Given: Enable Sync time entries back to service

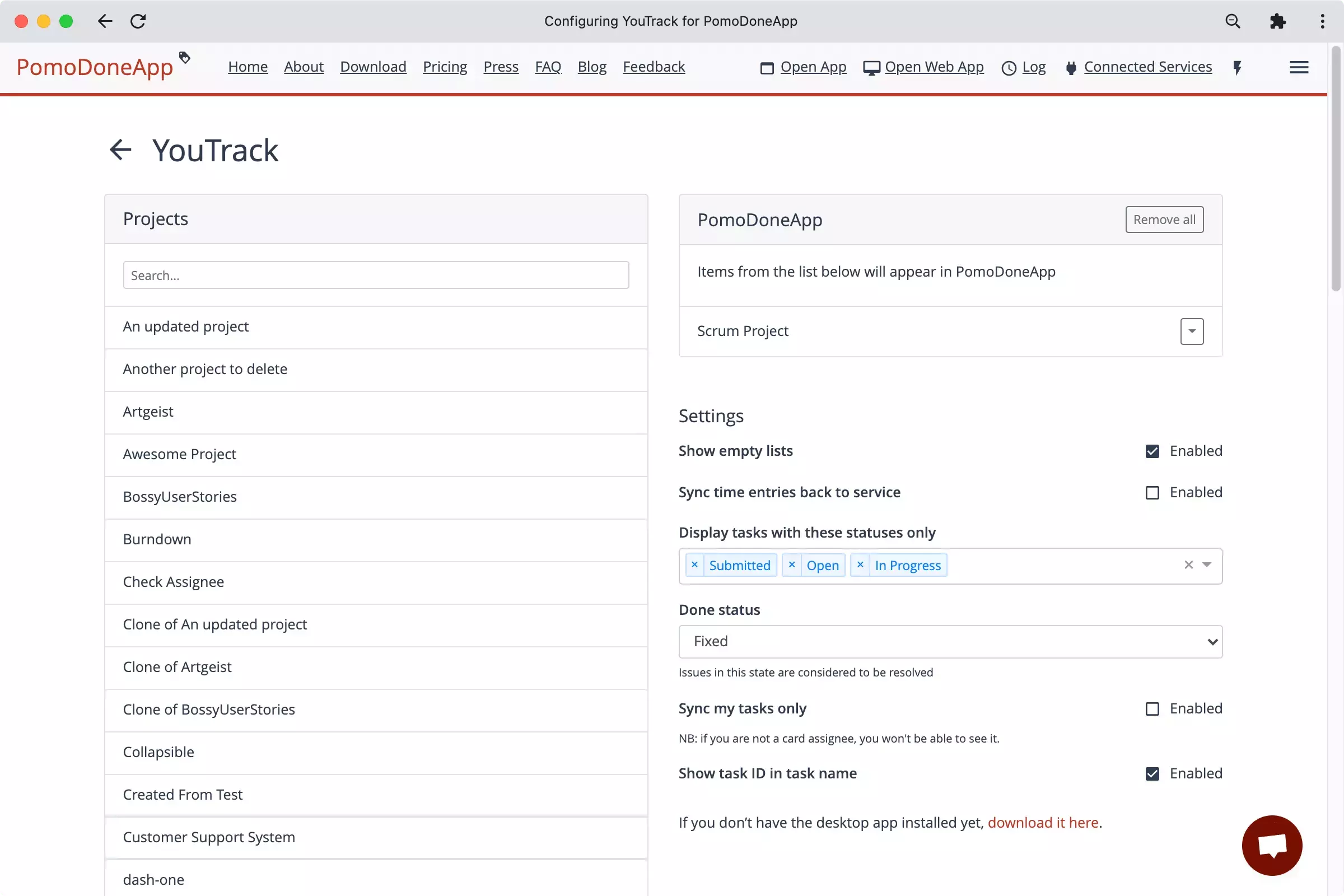Looking at the screenshot, I should click(x=1152, y=492).
